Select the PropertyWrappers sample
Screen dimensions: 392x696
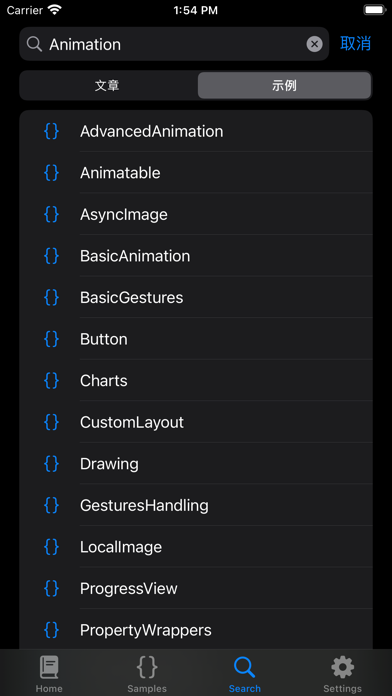tap(196, 629)
